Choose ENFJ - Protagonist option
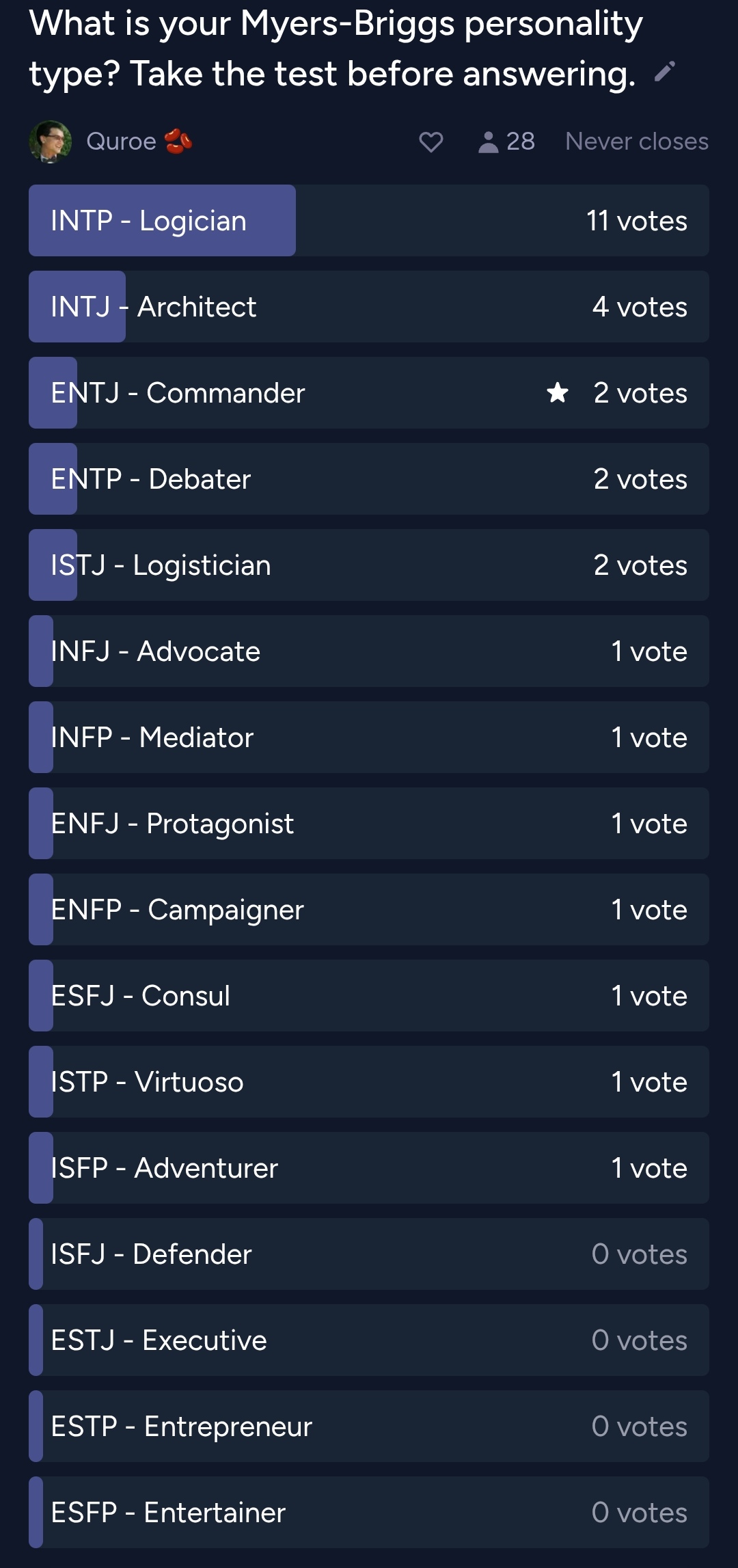 pos(369,824)
